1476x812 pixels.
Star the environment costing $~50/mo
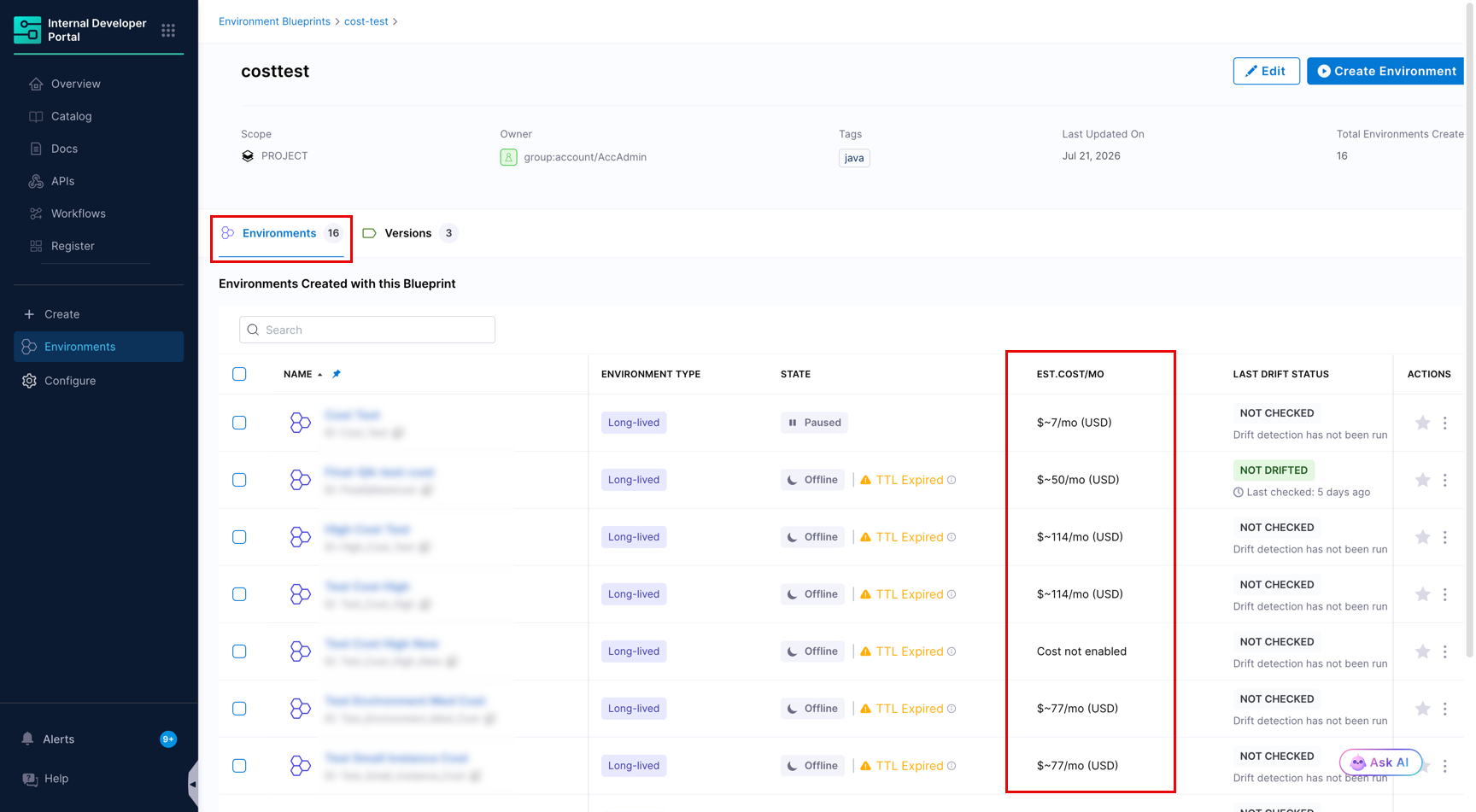pos(1422,480)
